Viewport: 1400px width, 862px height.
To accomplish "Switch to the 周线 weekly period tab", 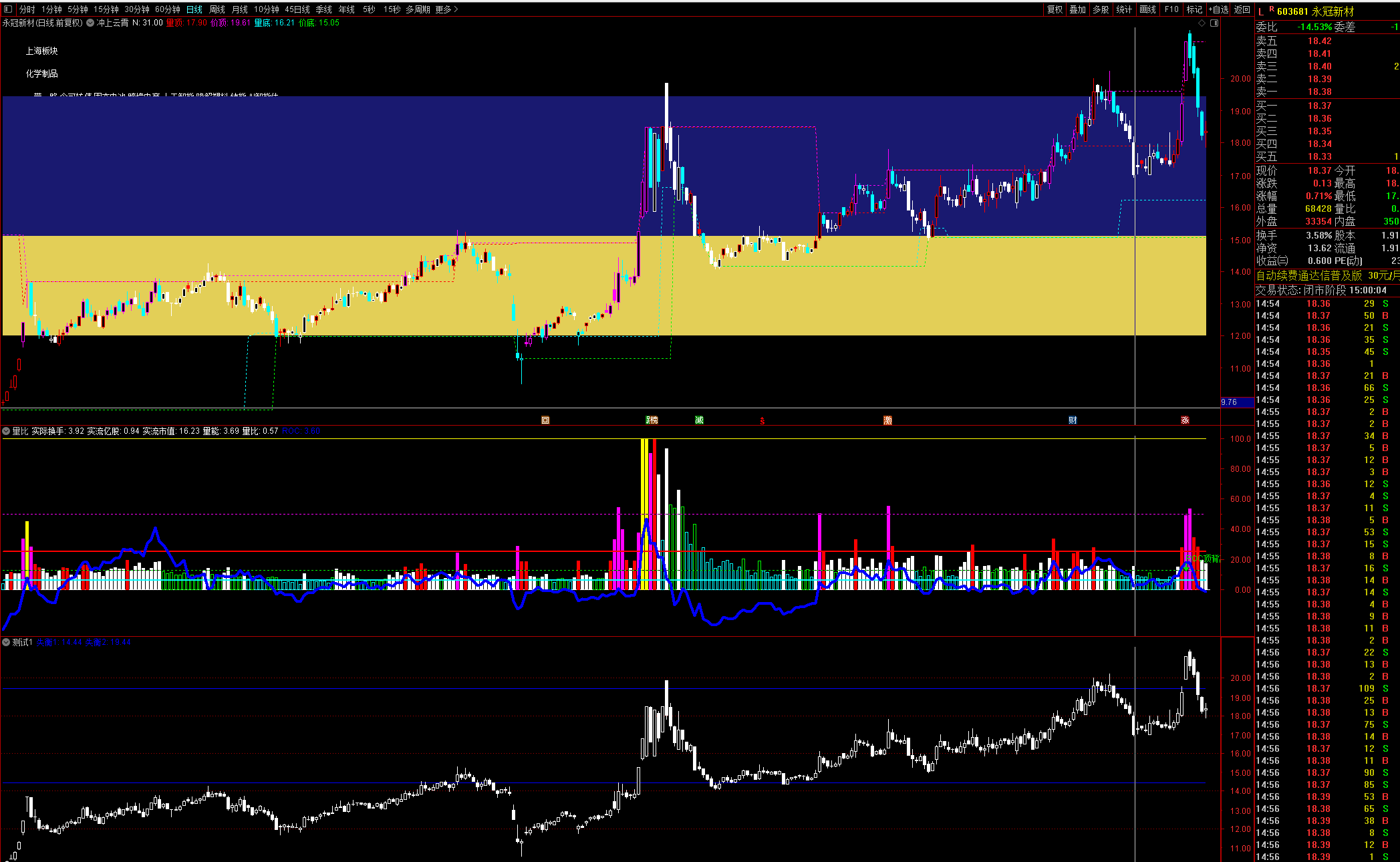I will (x=217, y=9).
